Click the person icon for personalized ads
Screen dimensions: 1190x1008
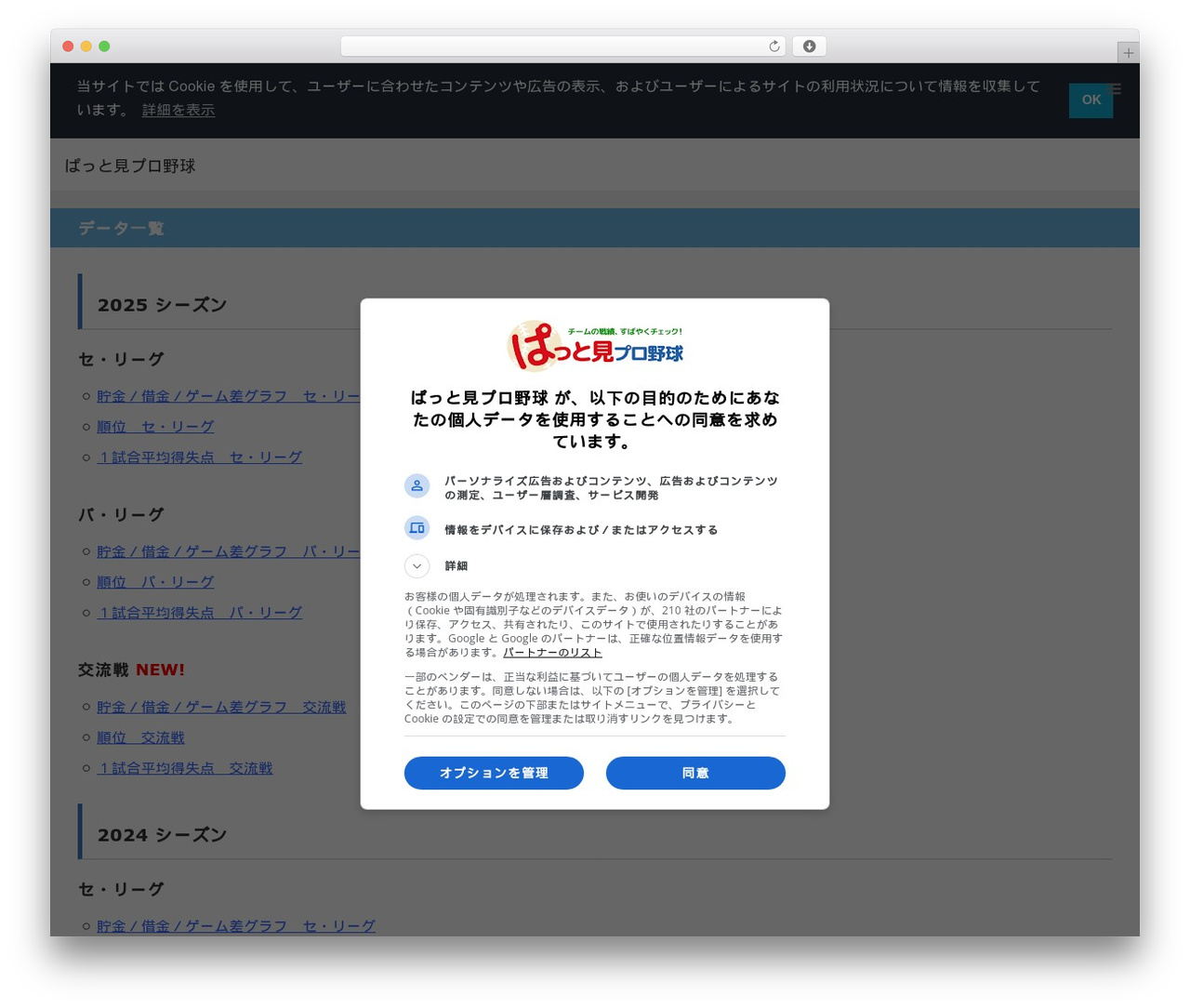click(x=416, y=485)
